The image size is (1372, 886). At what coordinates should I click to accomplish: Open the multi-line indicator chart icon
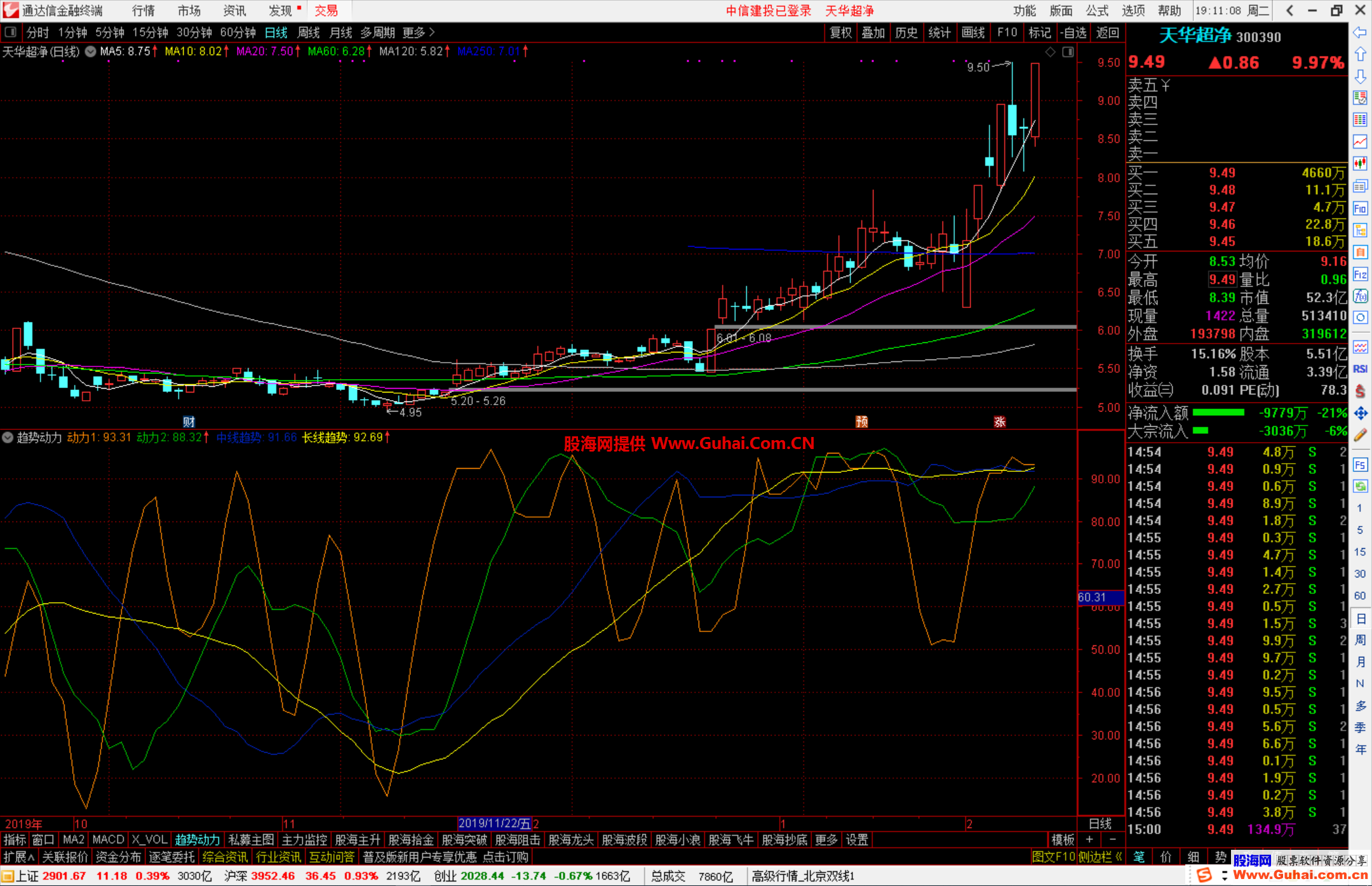tap(1360, 347)
